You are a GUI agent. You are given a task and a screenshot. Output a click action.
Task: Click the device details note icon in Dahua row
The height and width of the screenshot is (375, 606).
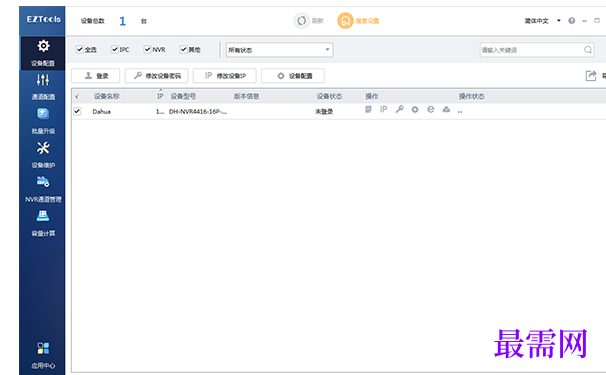[x=368, y=109]
